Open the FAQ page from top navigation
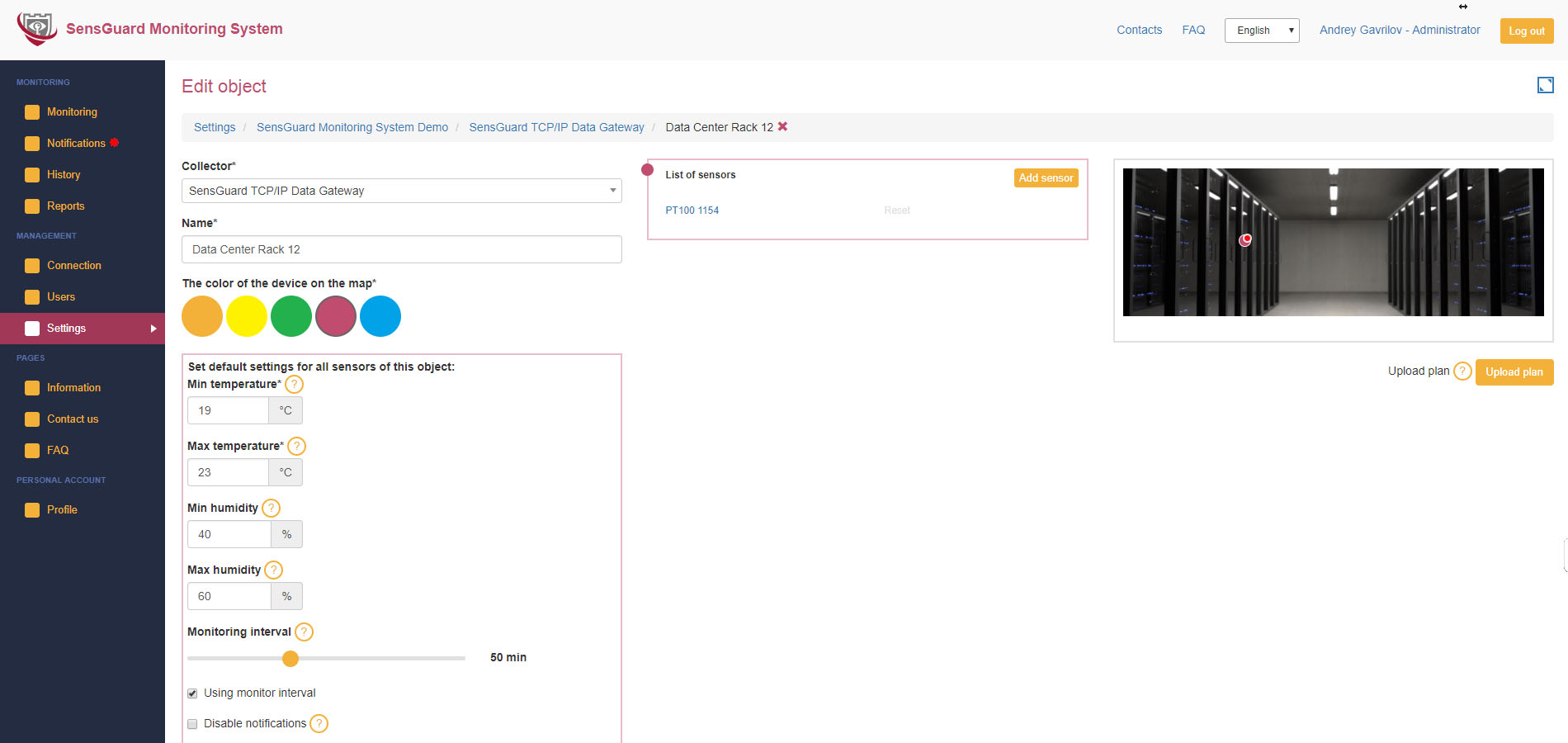Image resolution: width=1568 pixels, height=743 pixels. point(1193,30)
